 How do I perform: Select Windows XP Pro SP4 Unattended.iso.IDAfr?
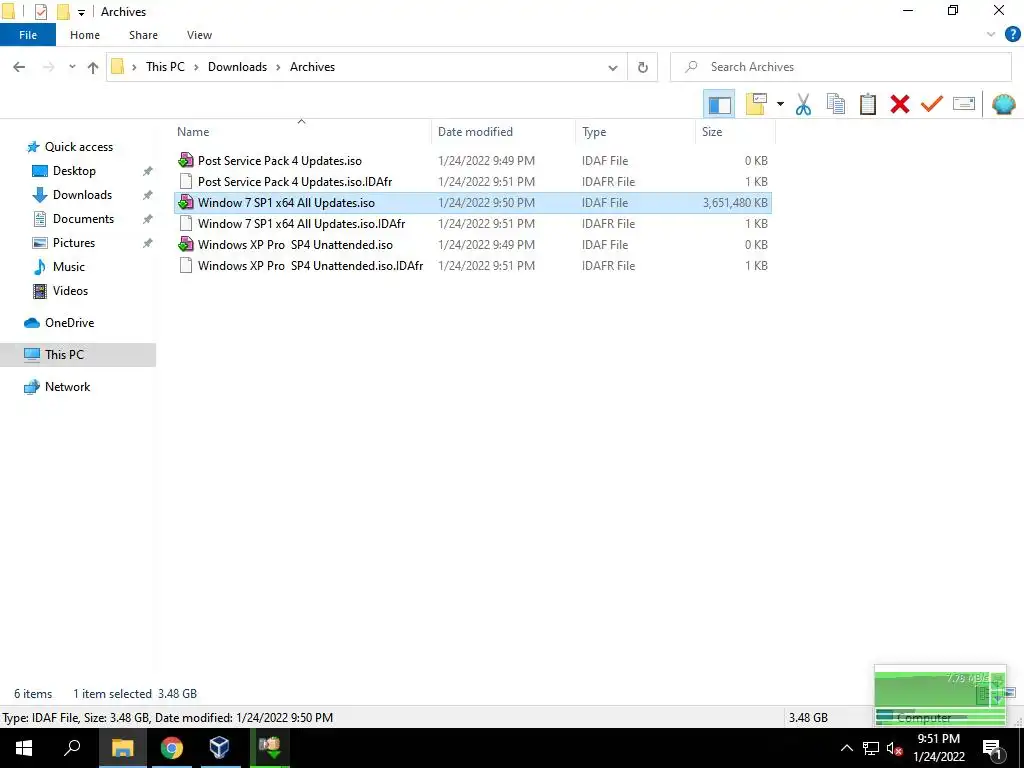[x=473, y=265]
